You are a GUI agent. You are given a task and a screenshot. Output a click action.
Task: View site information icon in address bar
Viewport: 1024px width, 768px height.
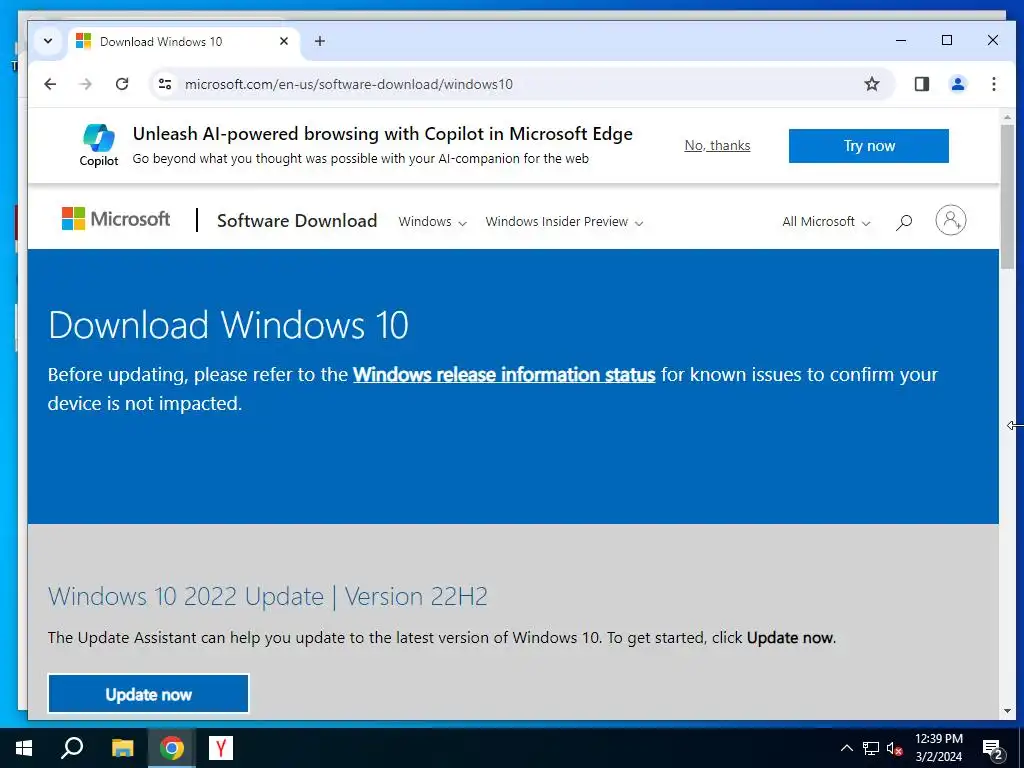pos(165,84)
